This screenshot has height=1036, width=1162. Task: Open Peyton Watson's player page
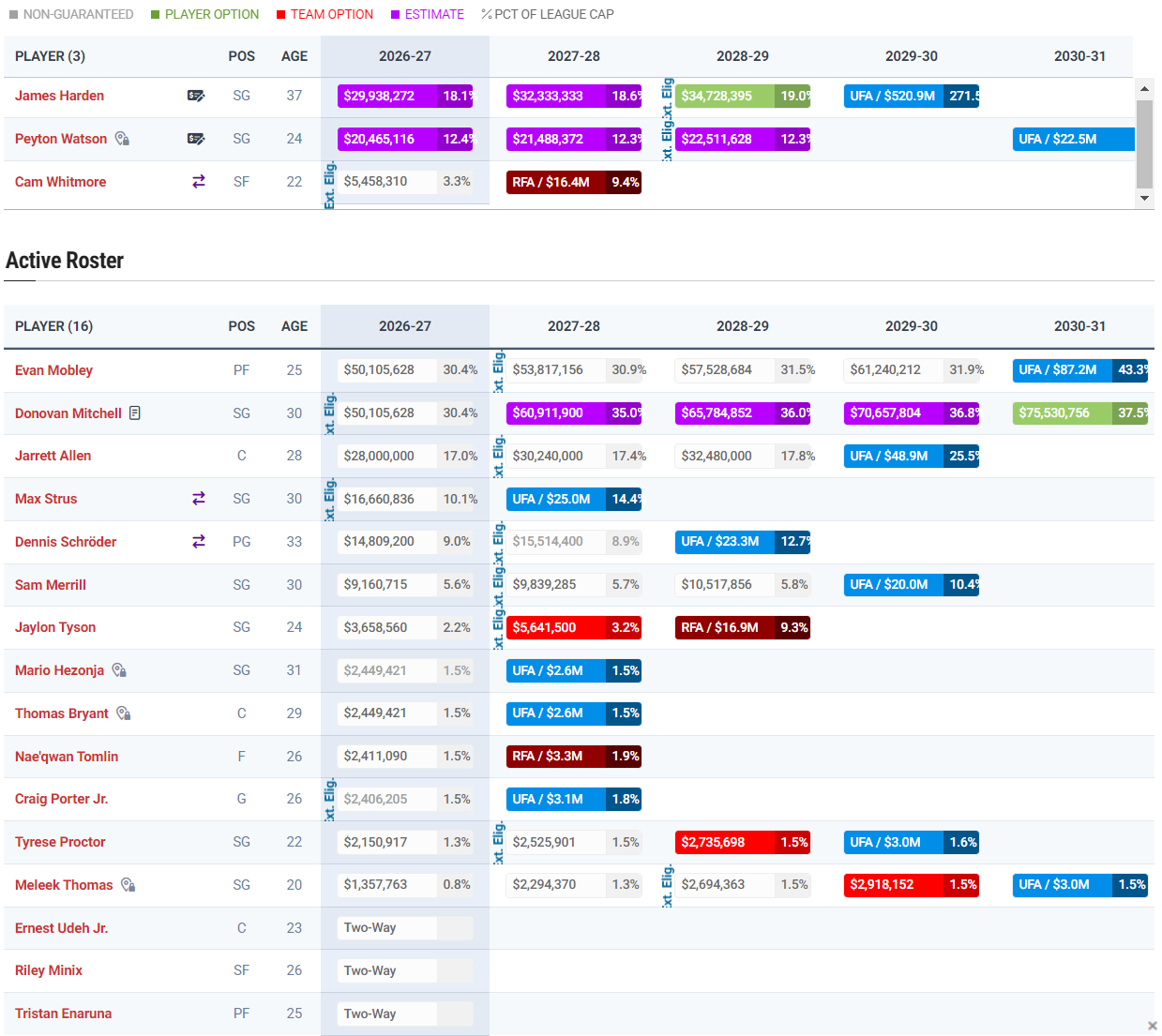61,139
